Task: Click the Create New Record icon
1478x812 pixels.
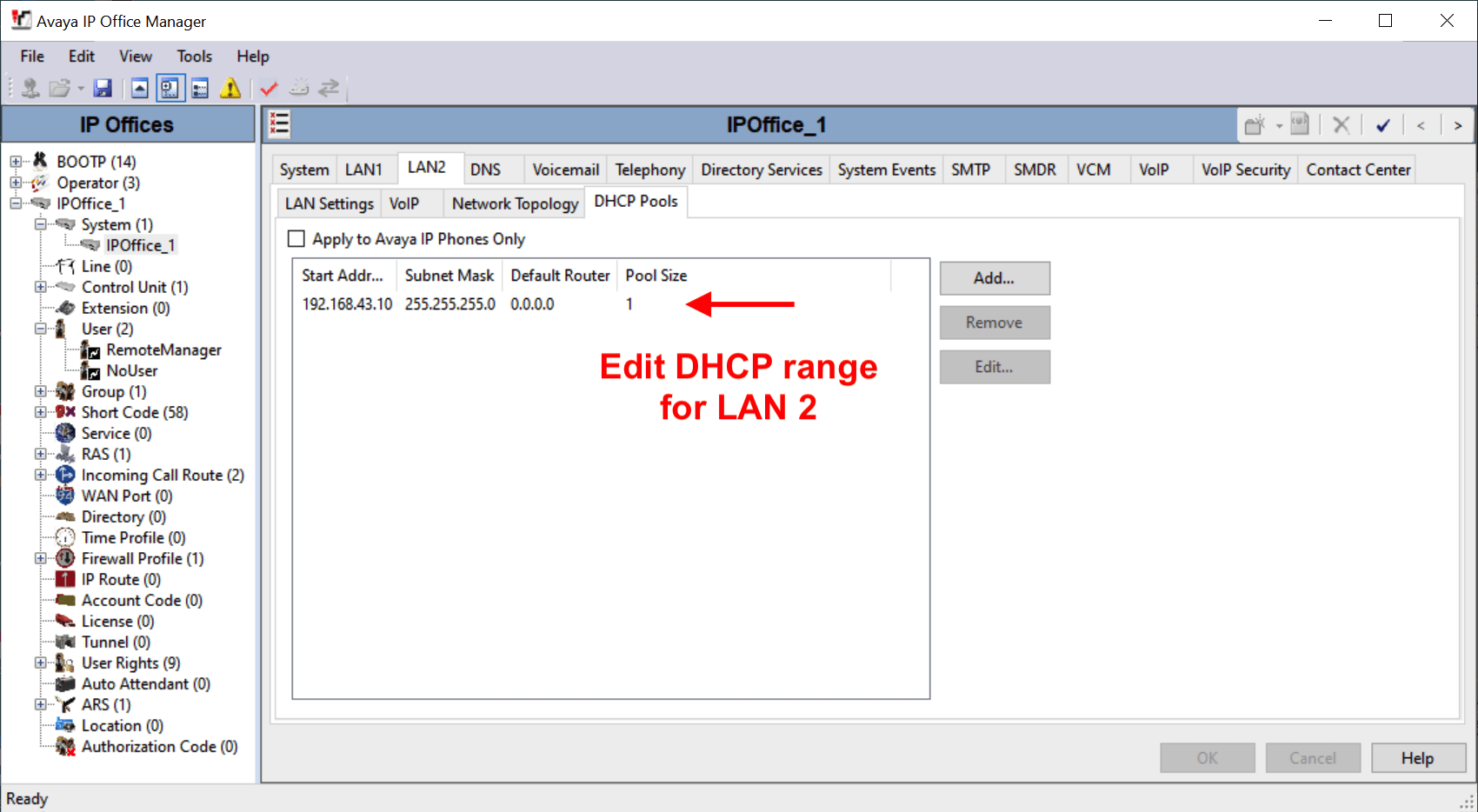Action: point(1255,125)
